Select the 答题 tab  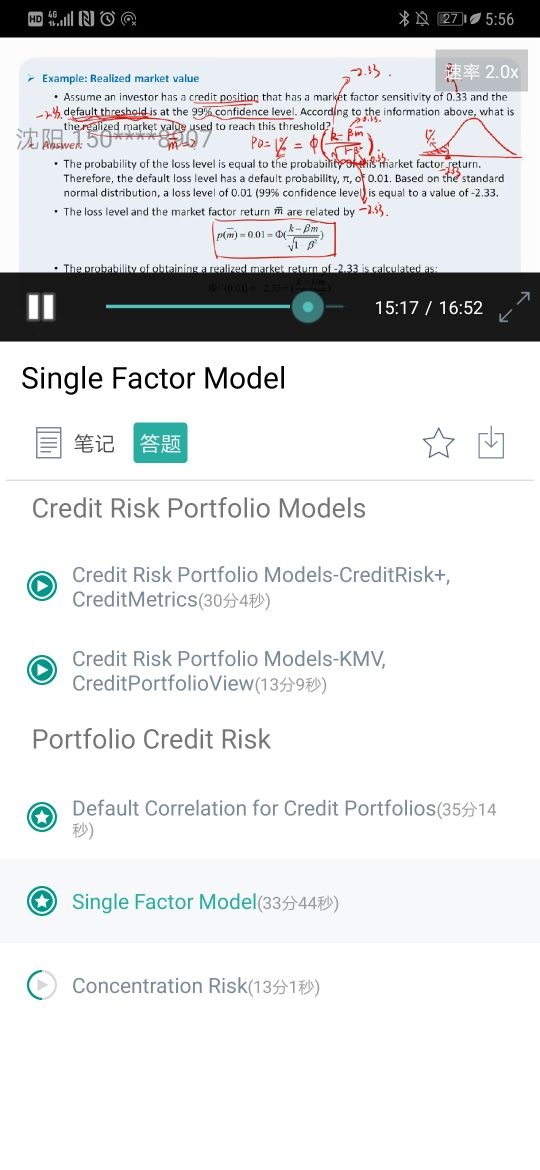click(160, 442)
